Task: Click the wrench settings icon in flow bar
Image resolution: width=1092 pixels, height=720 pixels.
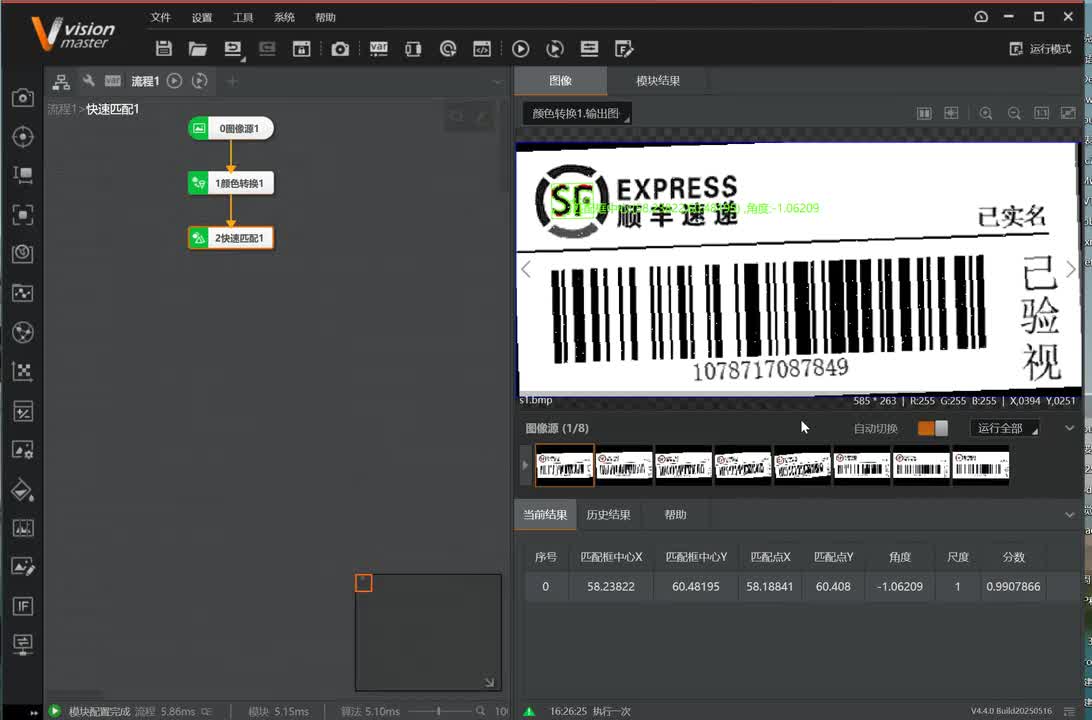Action: point(88,81)
